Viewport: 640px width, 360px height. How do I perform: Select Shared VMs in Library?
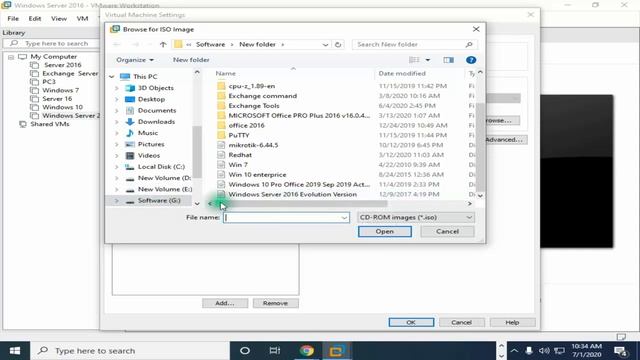click(50, 124)
